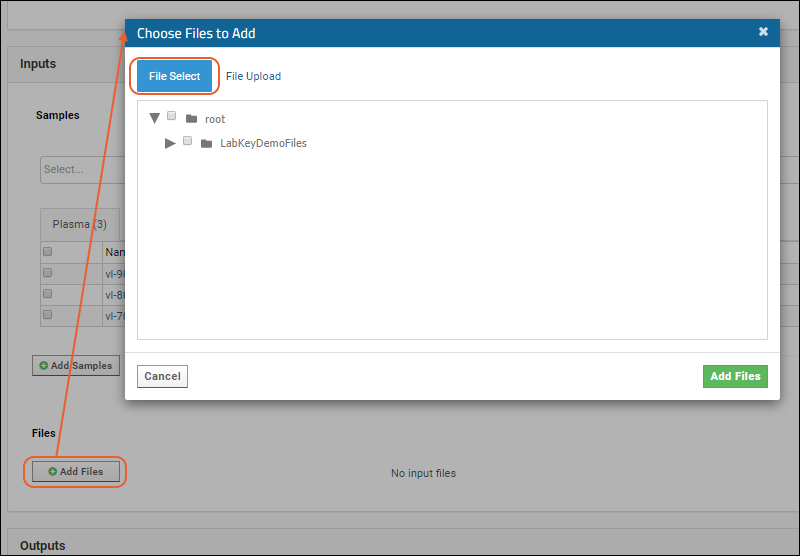This screenshot has width=800, height=556.
Task: Collapse the root folder tree node
Action: coord(155,118)
